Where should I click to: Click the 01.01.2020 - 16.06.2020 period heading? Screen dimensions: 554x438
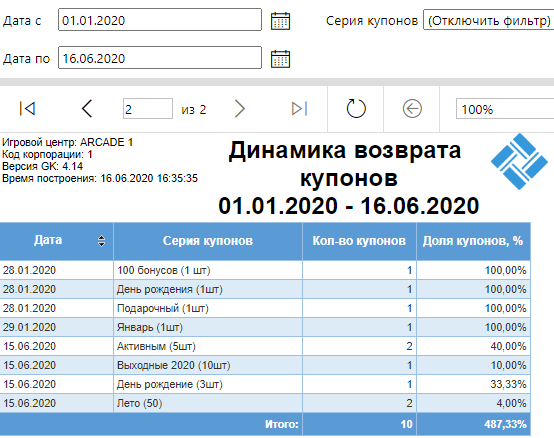[x=348, y=206]
